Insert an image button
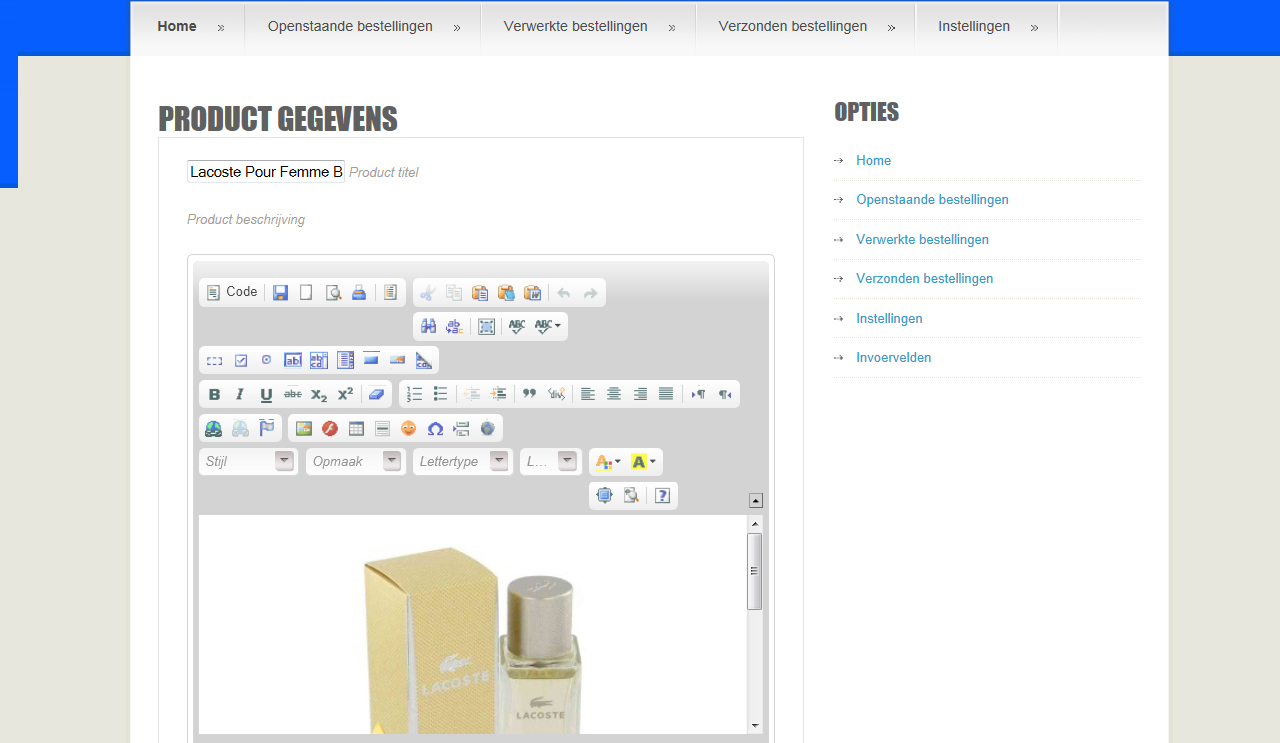The width and height of the screenshot is (1280, 743). coord(397,360)
